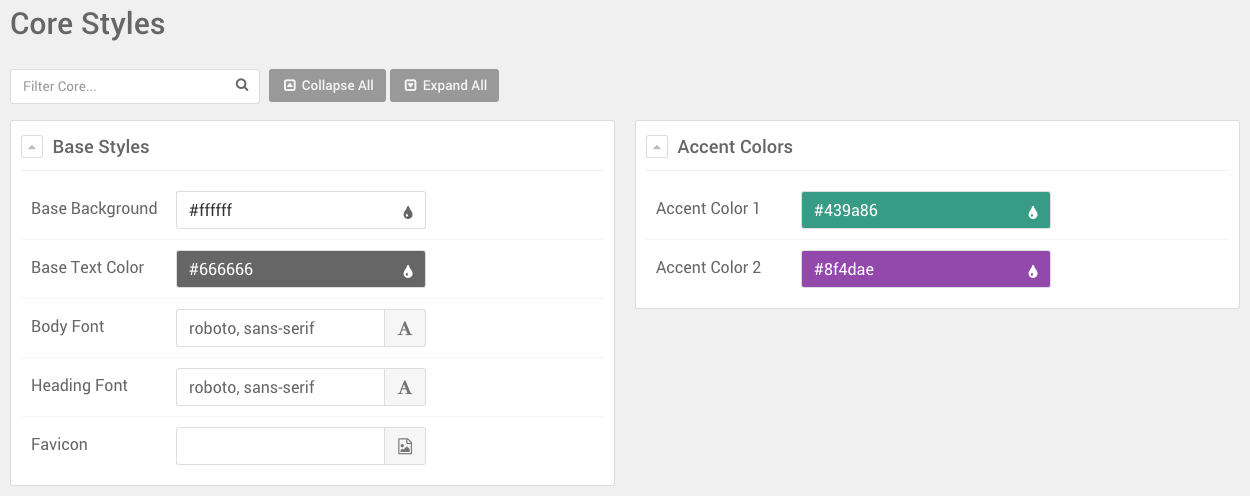This screenshot has width=1250, height=496.
Task: Open color picker droplet for Accent Color 1
Action: click(1033, 212)
